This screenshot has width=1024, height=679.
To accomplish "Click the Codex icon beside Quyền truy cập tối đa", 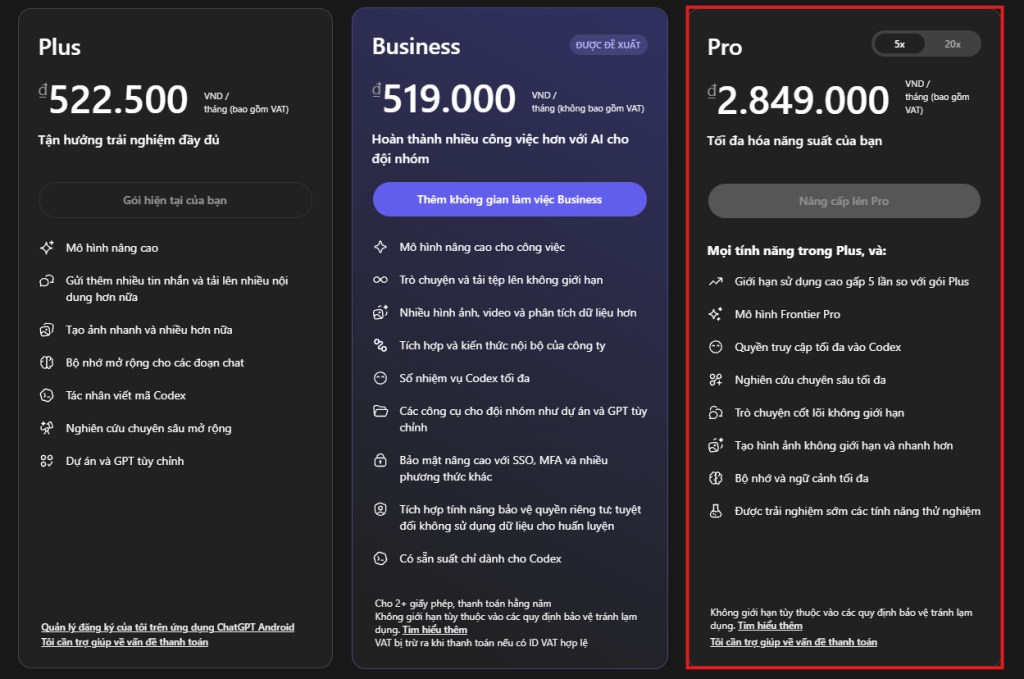I will point(715,347).
